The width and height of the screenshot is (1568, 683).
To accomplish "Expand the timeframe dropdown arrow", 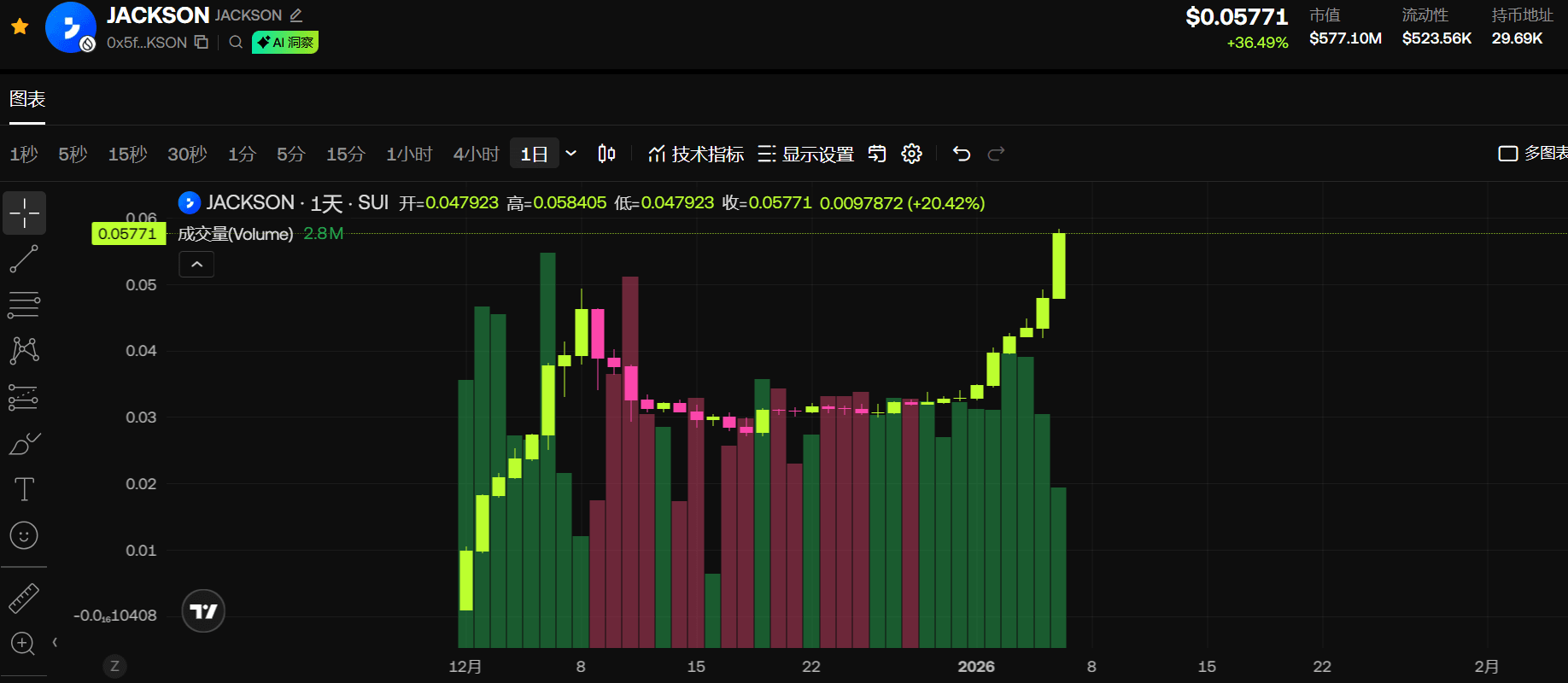I will [x=571, y=154].
